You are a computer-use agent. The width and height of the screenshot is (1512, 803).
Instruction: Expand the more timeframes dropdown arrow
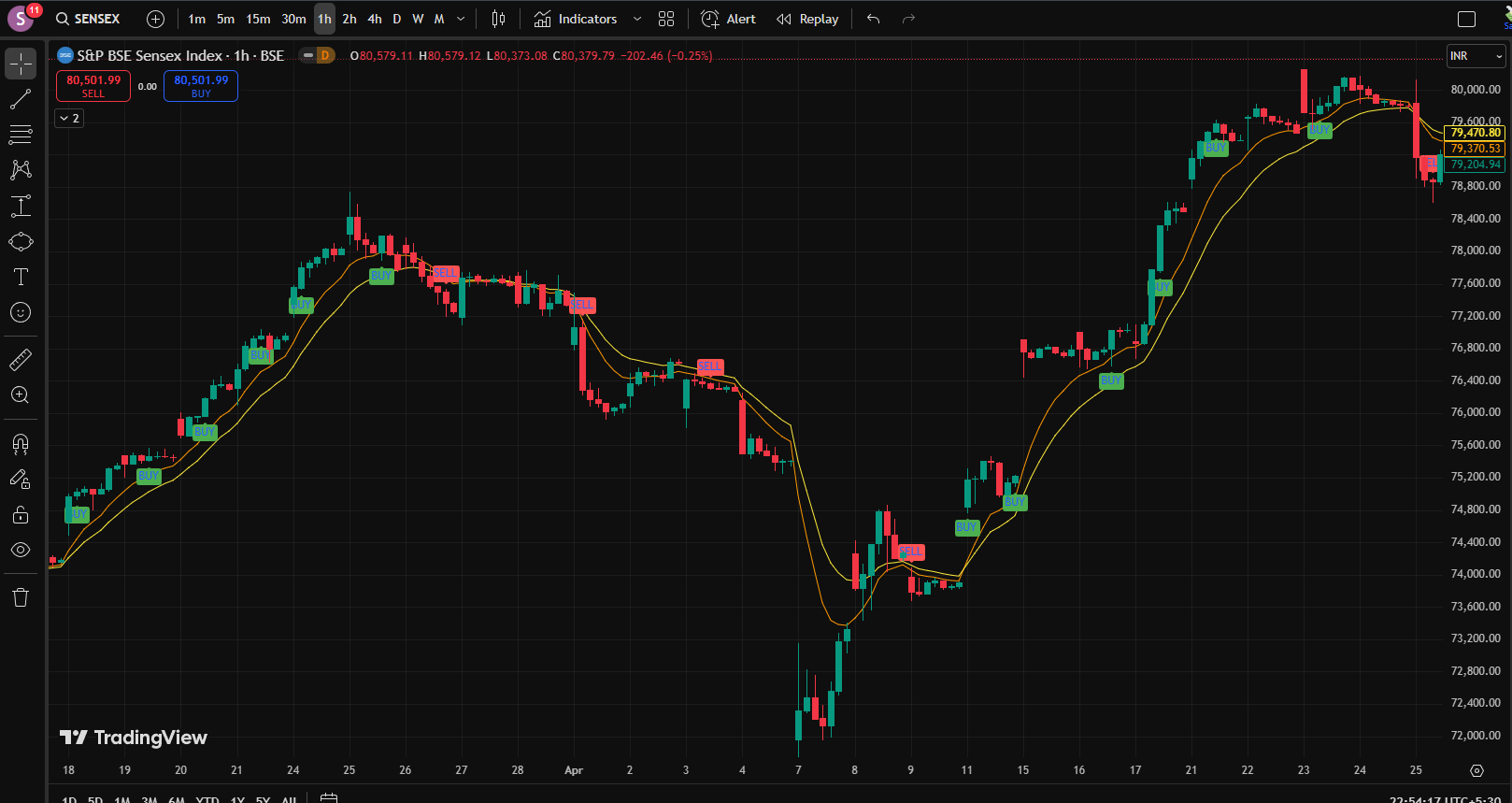coord(461,19)
